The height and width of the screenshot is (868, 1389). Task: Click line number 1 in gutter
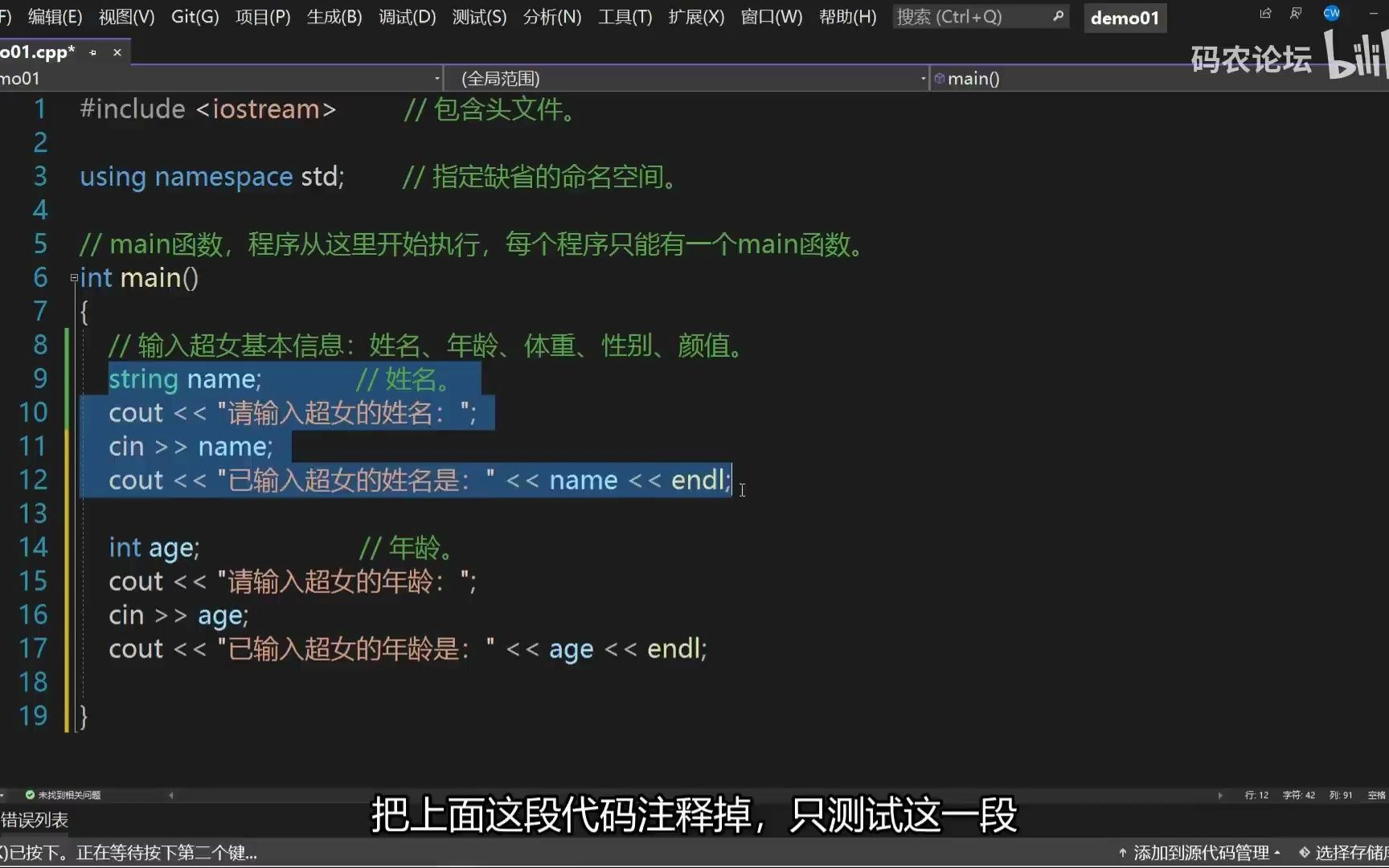coord(40,109)
